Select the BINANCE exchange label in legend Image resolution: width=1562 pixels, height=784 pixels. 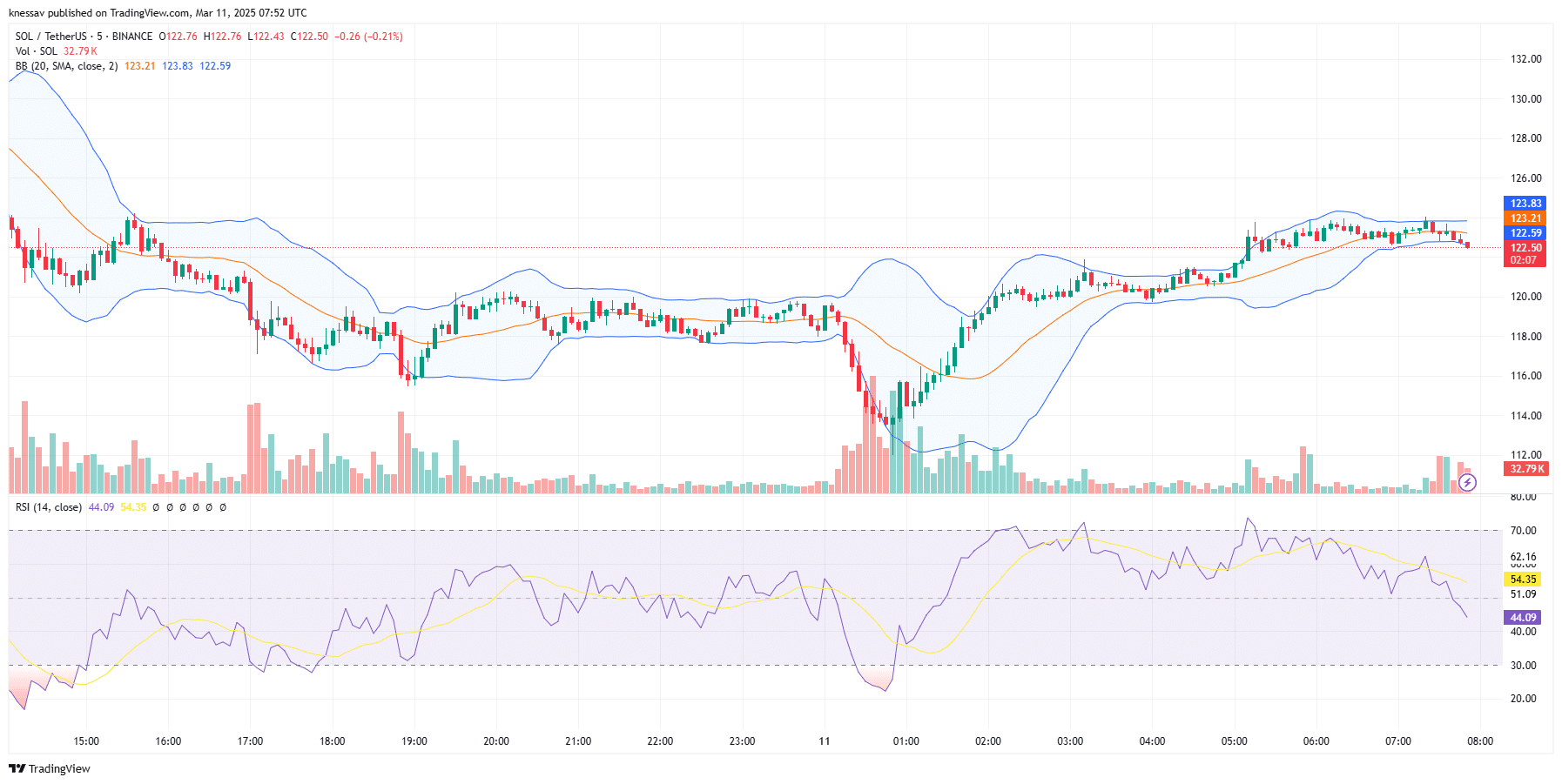point(132,37)
